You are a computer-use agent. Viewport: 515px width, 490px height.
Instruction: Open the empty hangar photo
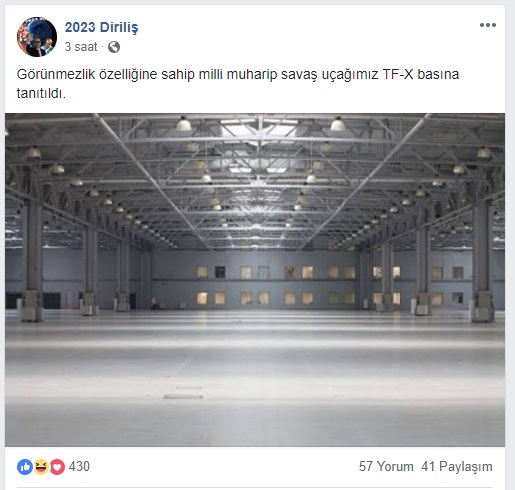(x=255, y=280)
